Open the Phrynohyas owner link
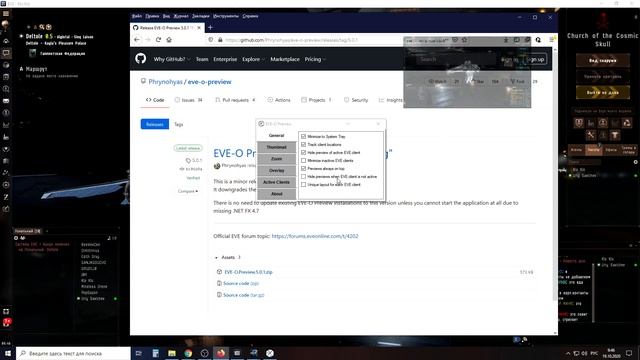 (x=165, y=82)
